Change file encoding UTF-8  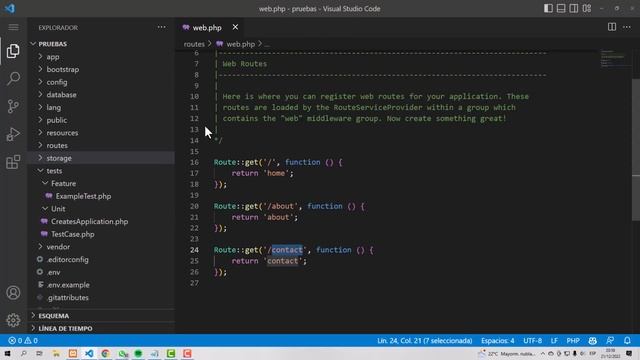click(x=532, y=340)
